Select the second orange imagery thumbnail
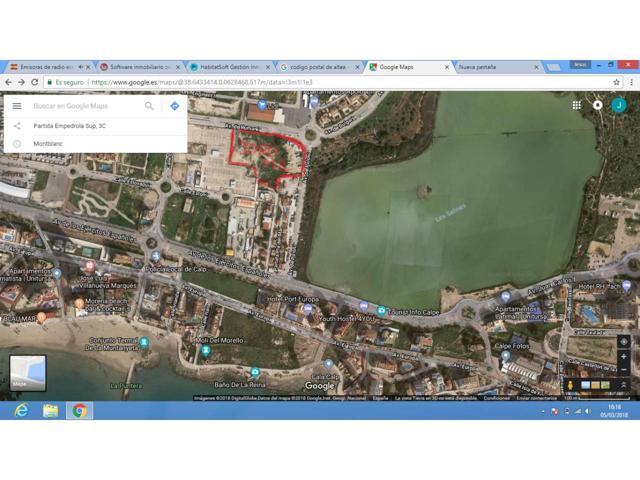The width and height of the screenshot is (640, 480). pos(596,385)
